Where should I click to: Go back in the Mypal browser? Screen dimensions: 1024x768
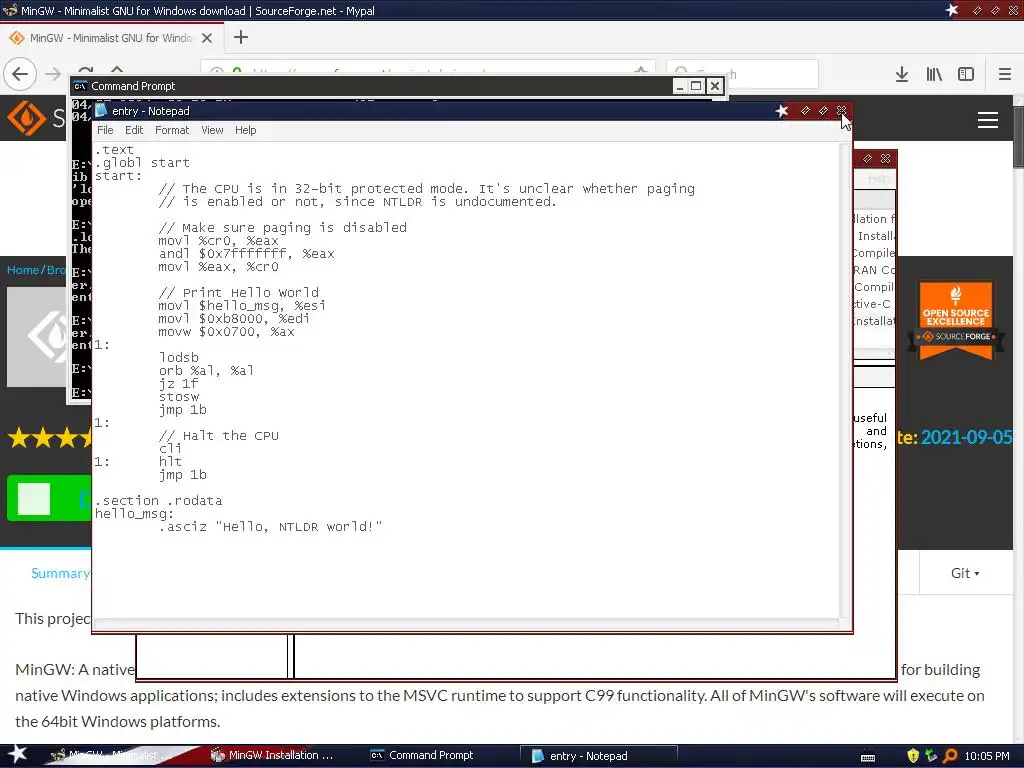20,74
